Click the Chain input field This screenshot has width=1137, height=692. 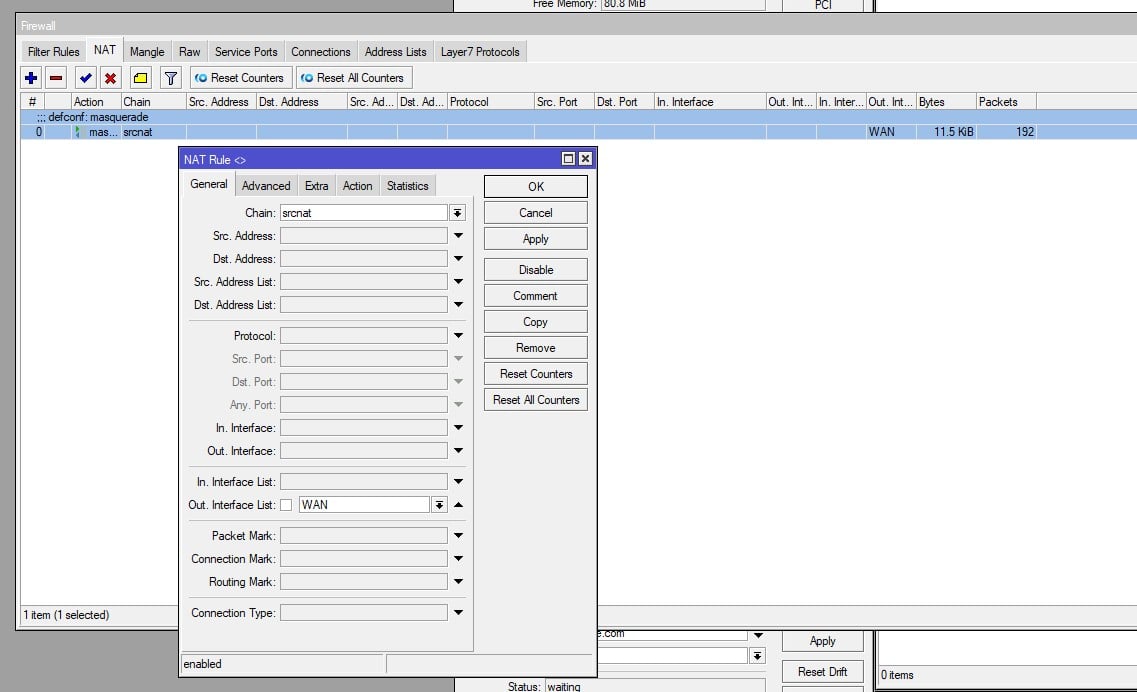click(363, 213)
